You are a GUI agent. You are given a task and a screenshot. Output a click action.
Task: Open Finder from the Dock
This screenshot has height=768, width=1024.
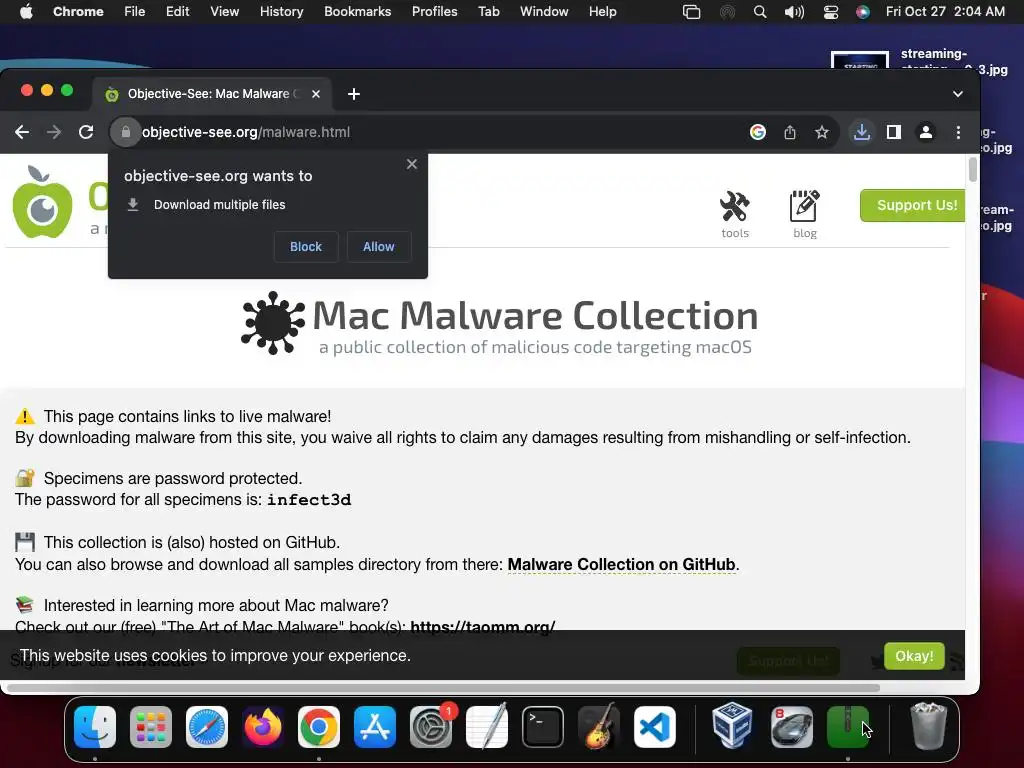95,727
